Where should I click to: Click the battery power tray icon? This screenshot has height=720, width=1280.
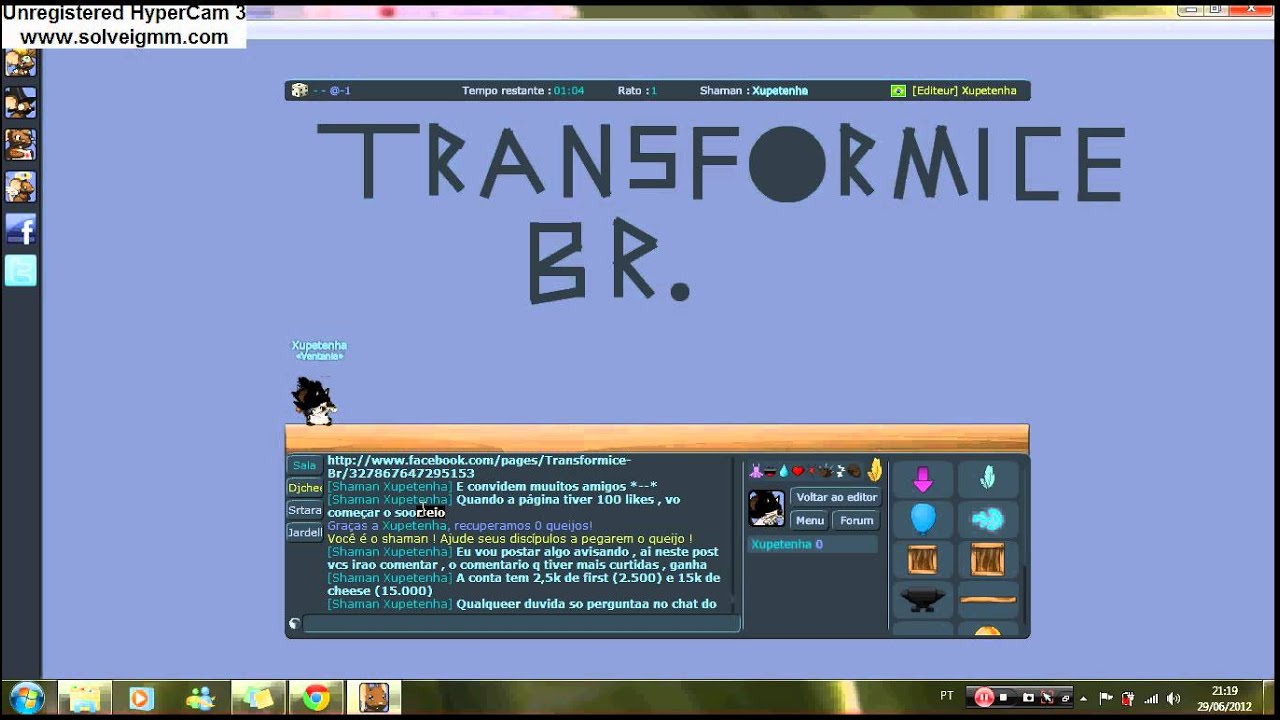pyautogui.click(x=1128, y=698)
